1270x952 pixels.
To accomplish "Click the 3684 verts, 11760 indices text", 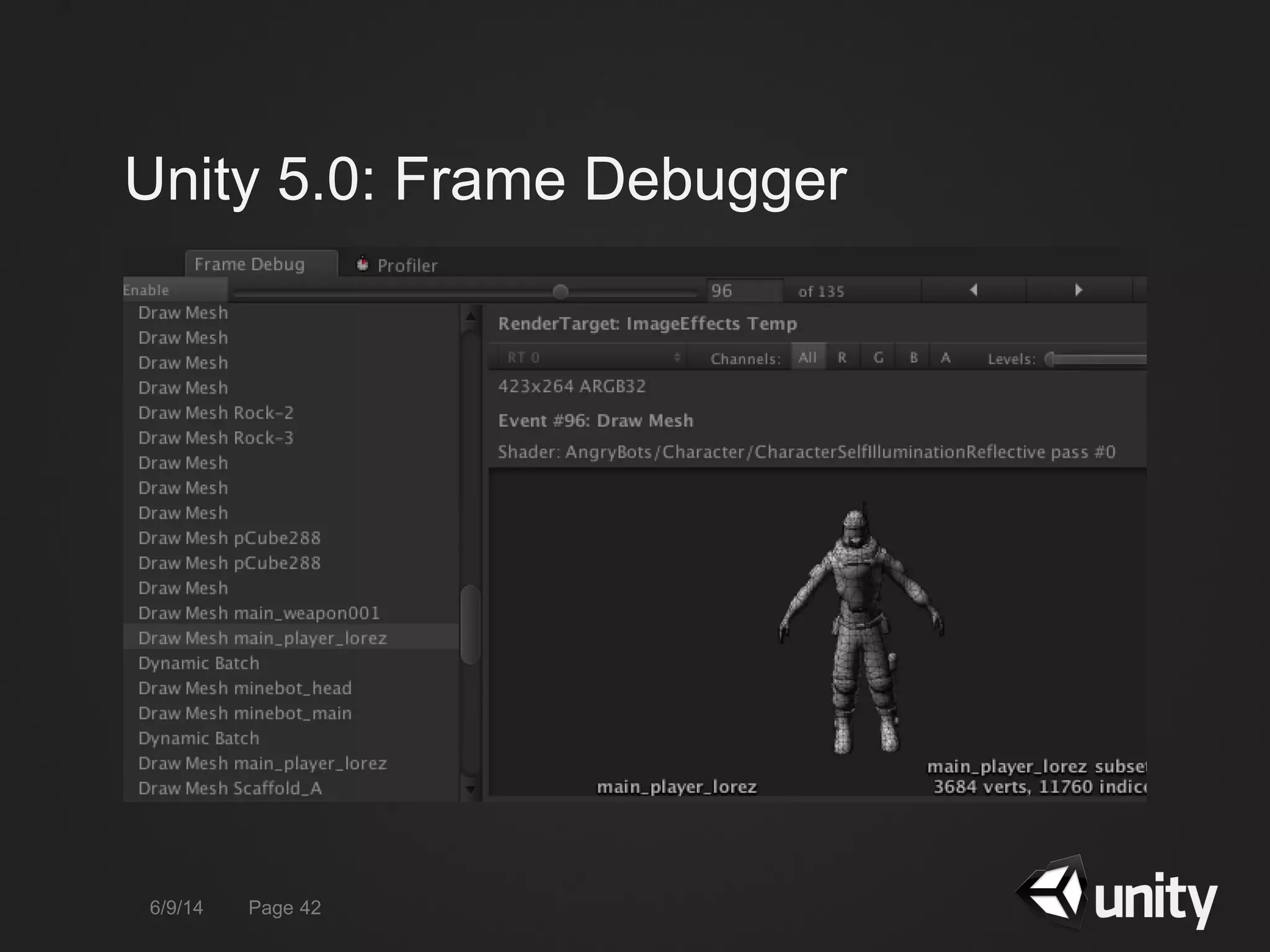I will pos(1040,787).
